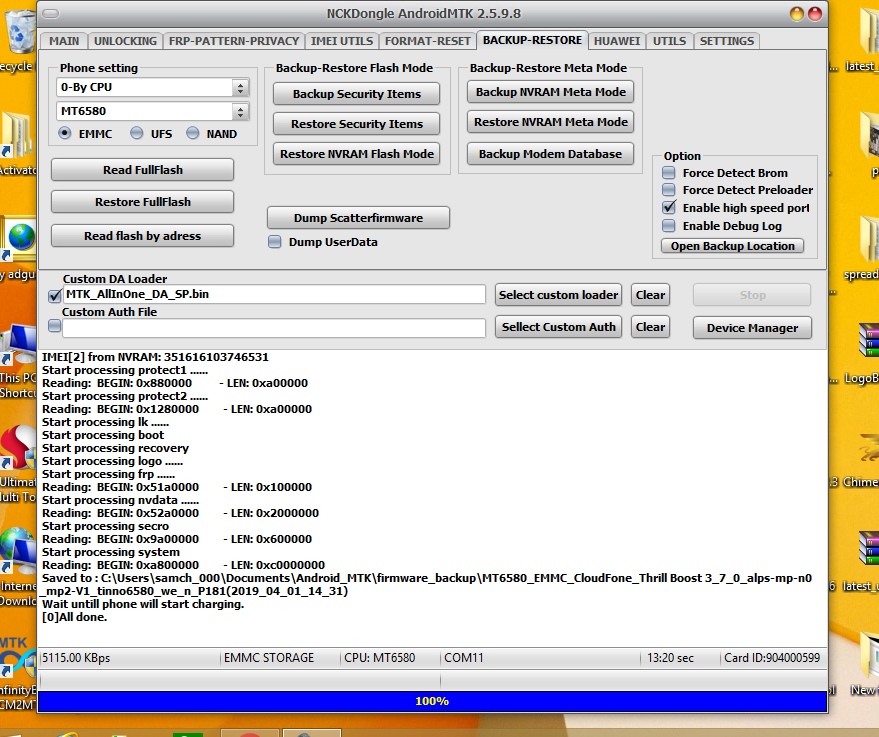Click the Read FullFlash button

(x=142, y=170)
